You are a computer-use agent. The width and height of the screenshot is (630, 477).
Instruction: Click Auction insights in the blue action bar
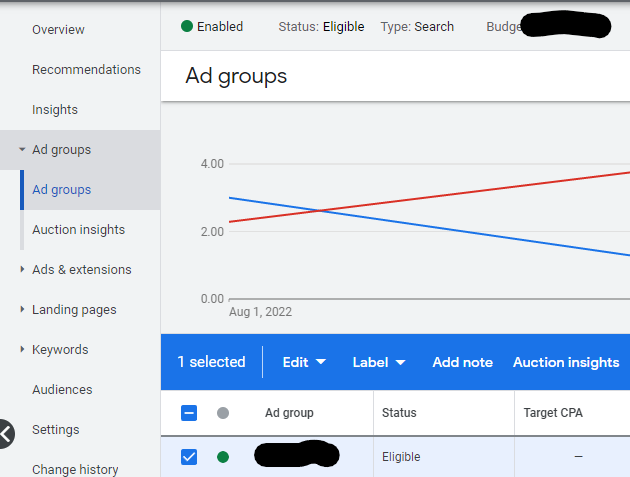coord(566,362)
